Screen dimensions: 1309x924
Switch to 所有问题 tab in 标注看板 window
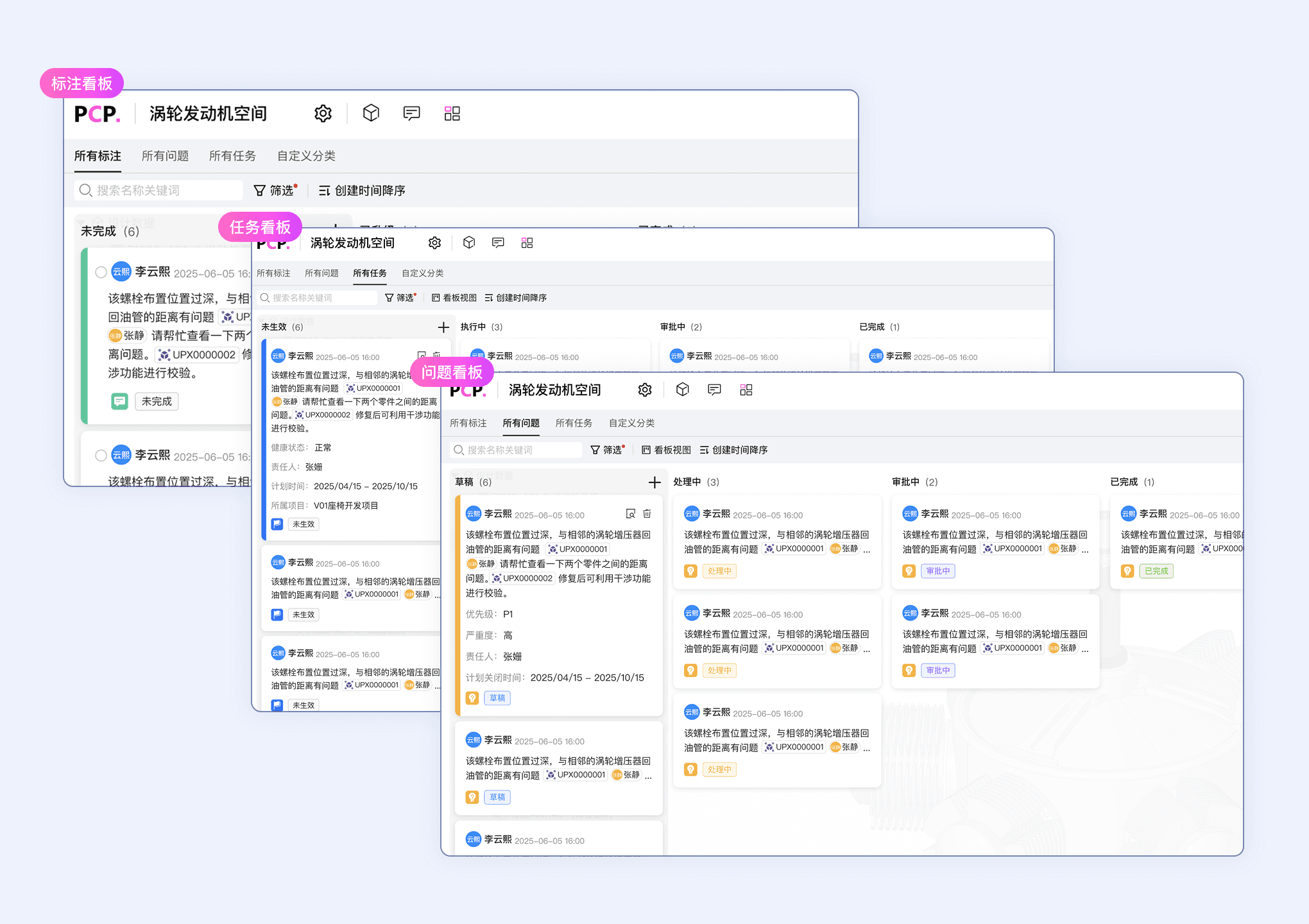[x=165, y=156]
